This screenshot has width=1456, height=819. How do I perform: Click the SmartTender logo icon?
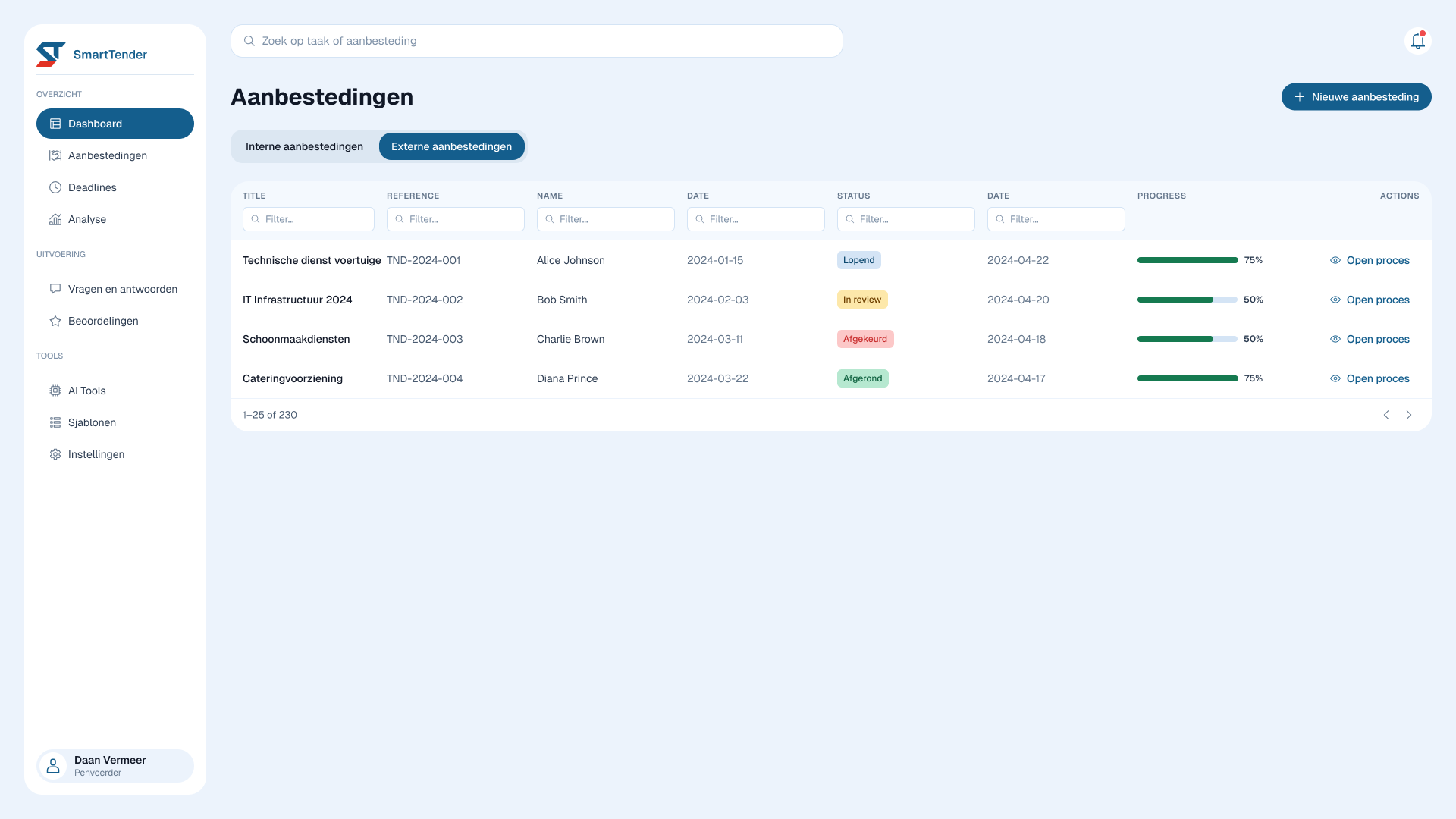51,55
